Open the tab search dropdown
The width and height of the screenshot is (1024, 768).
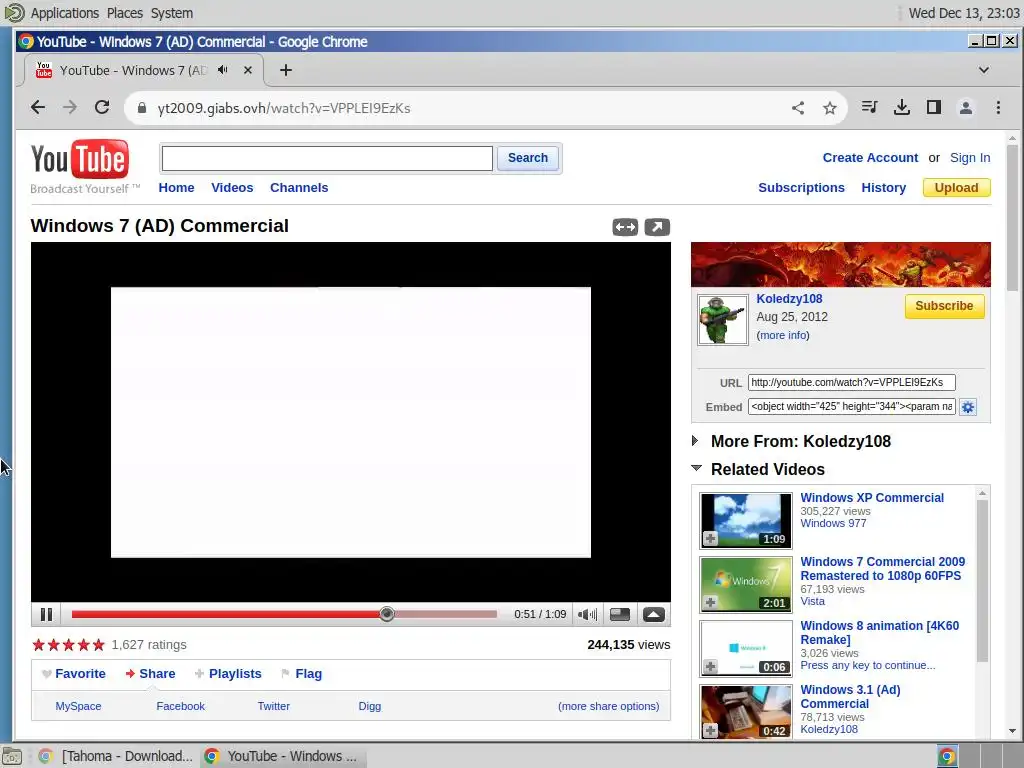984,70
